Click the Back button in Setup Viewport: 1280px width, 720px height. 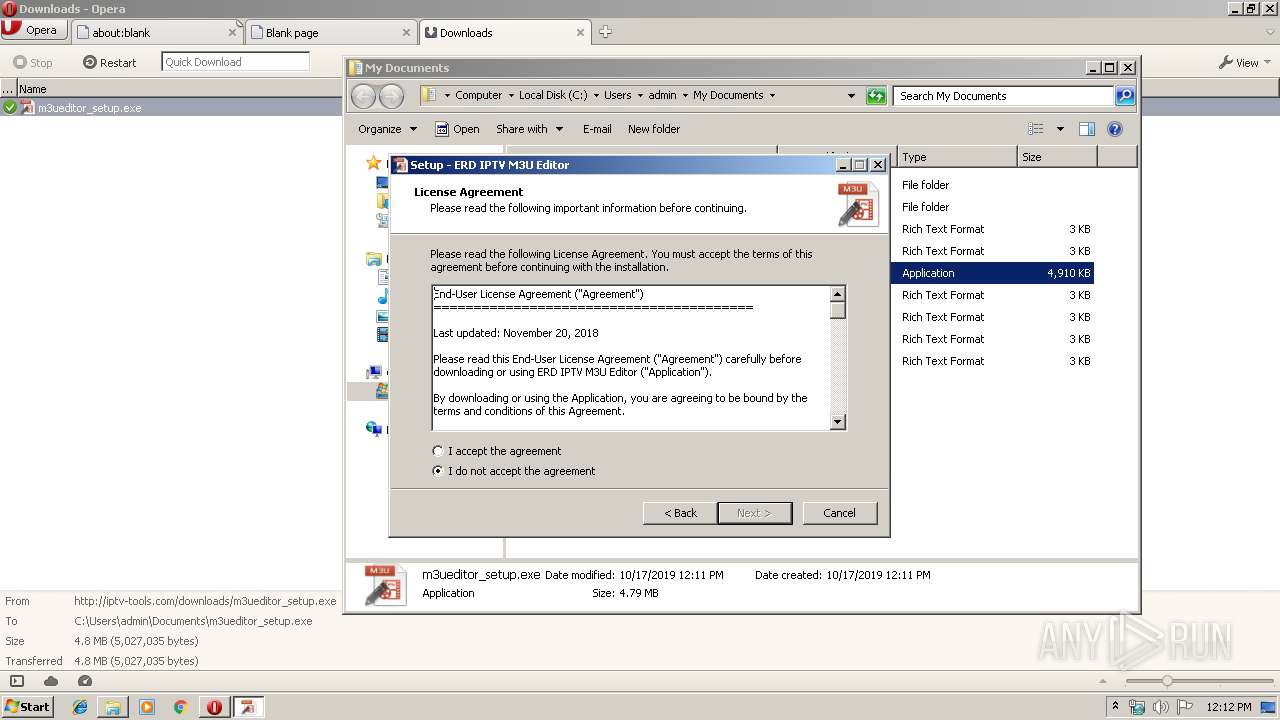[680, 513]
